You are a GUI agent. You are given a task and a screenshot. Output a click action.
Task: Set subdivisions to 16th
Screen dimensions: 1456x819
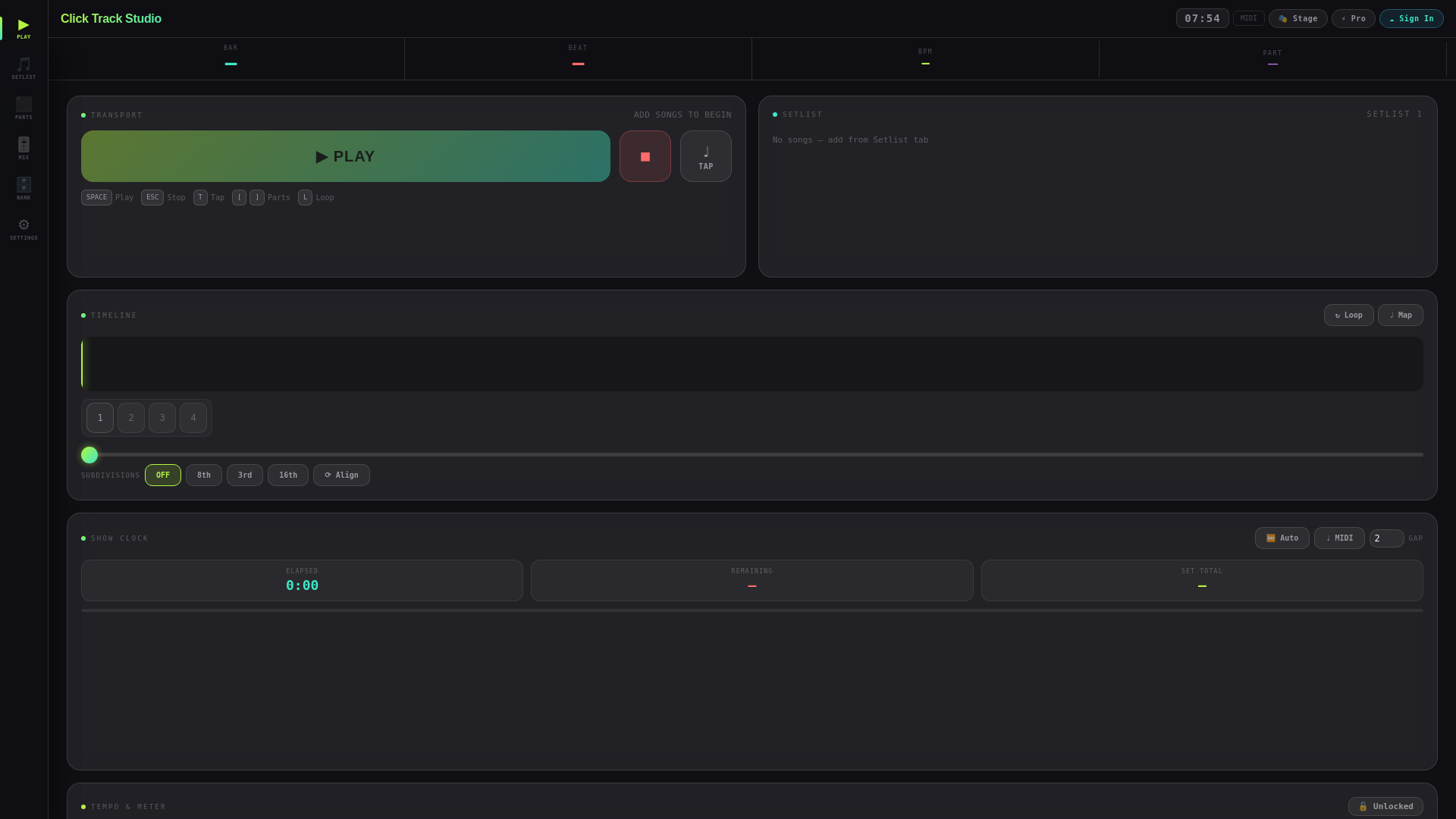pos(288,475)
